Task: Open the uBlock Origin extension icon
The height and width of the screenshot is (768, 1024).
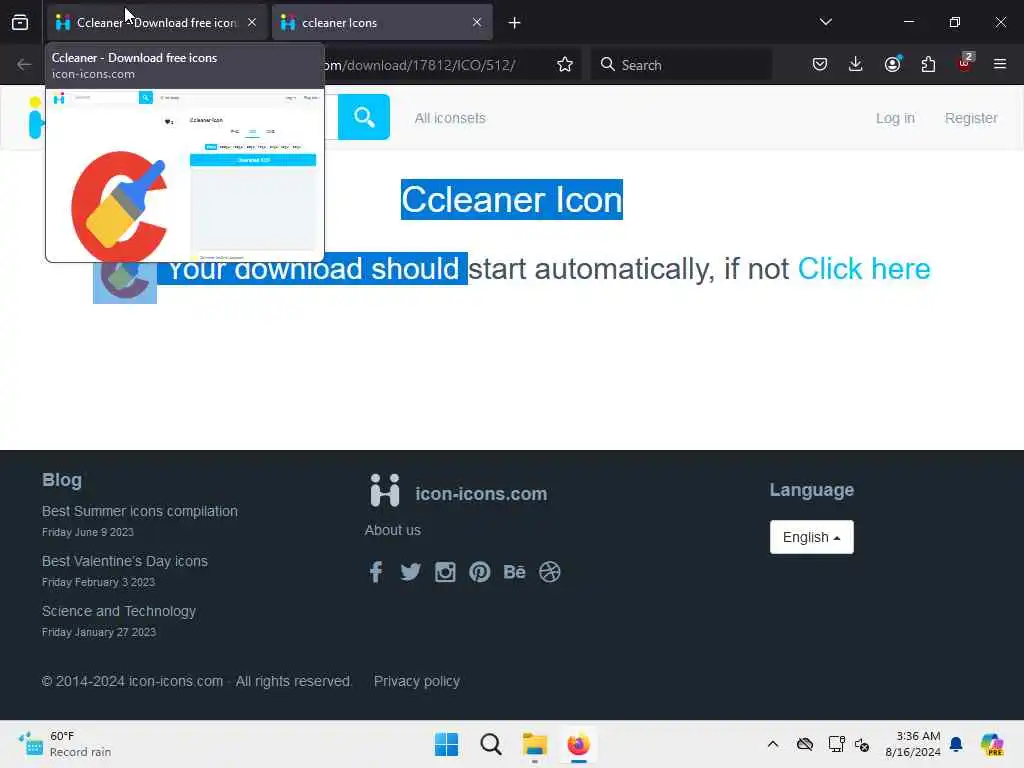Action: 965,63
